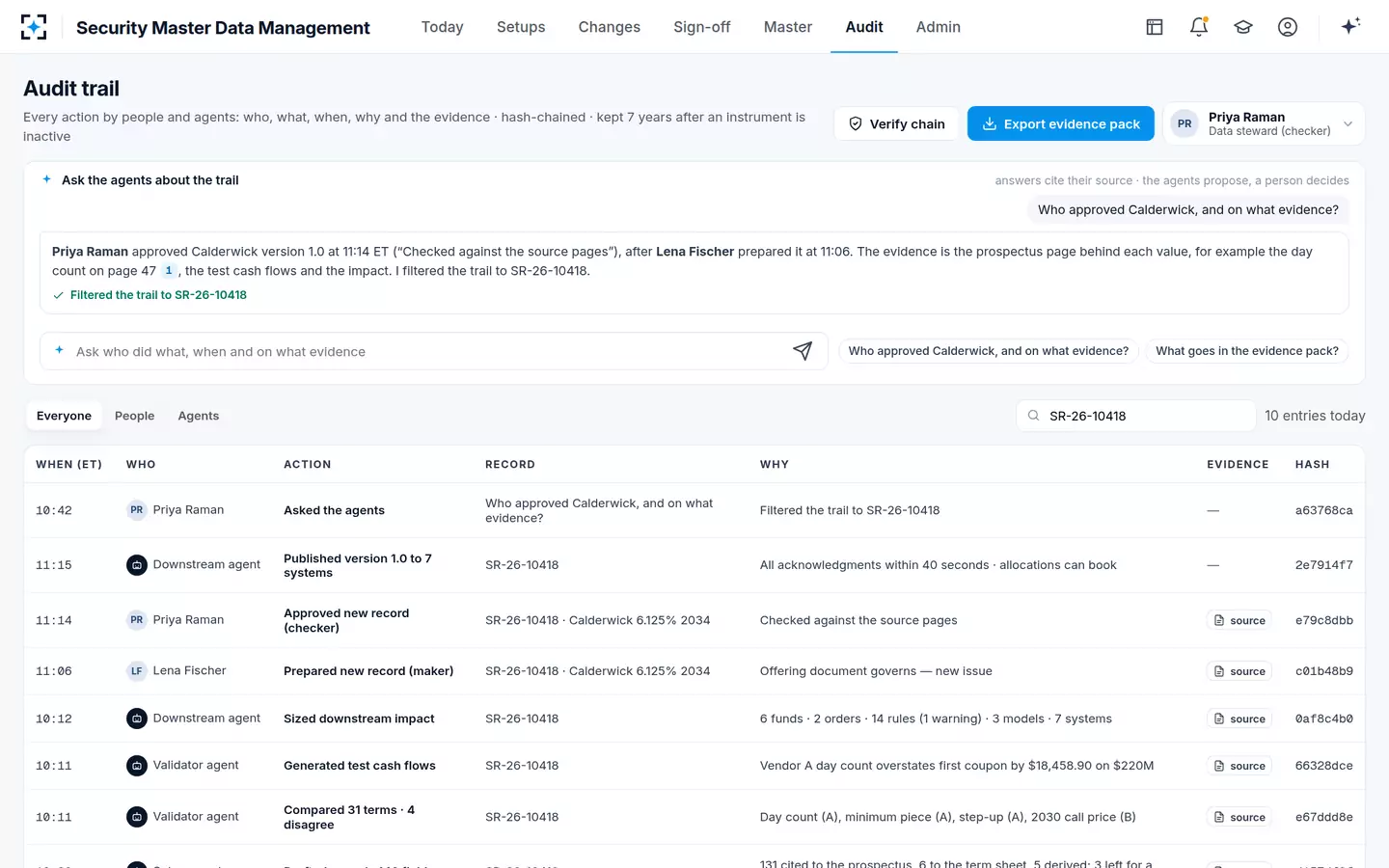The width and height of the screenshot is (1389, 868).
Task: Click the search magnifier icon in filter box
Action: [1033, 416]
